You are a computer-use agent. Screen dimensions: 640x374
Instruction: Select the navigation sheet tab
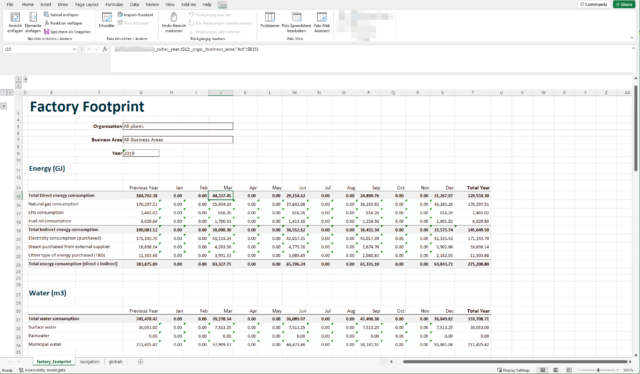click(x=90, y=362)
